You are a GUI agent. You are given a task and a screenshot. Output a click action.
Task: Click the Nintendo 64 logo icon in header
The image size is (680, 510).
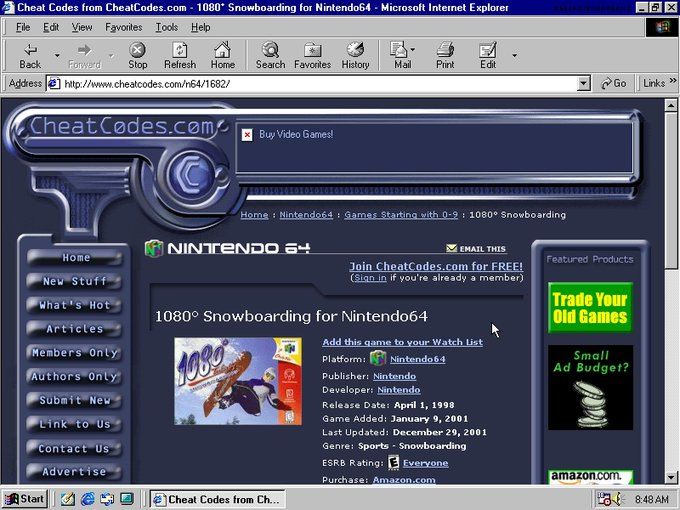click(x=154, y=248)
